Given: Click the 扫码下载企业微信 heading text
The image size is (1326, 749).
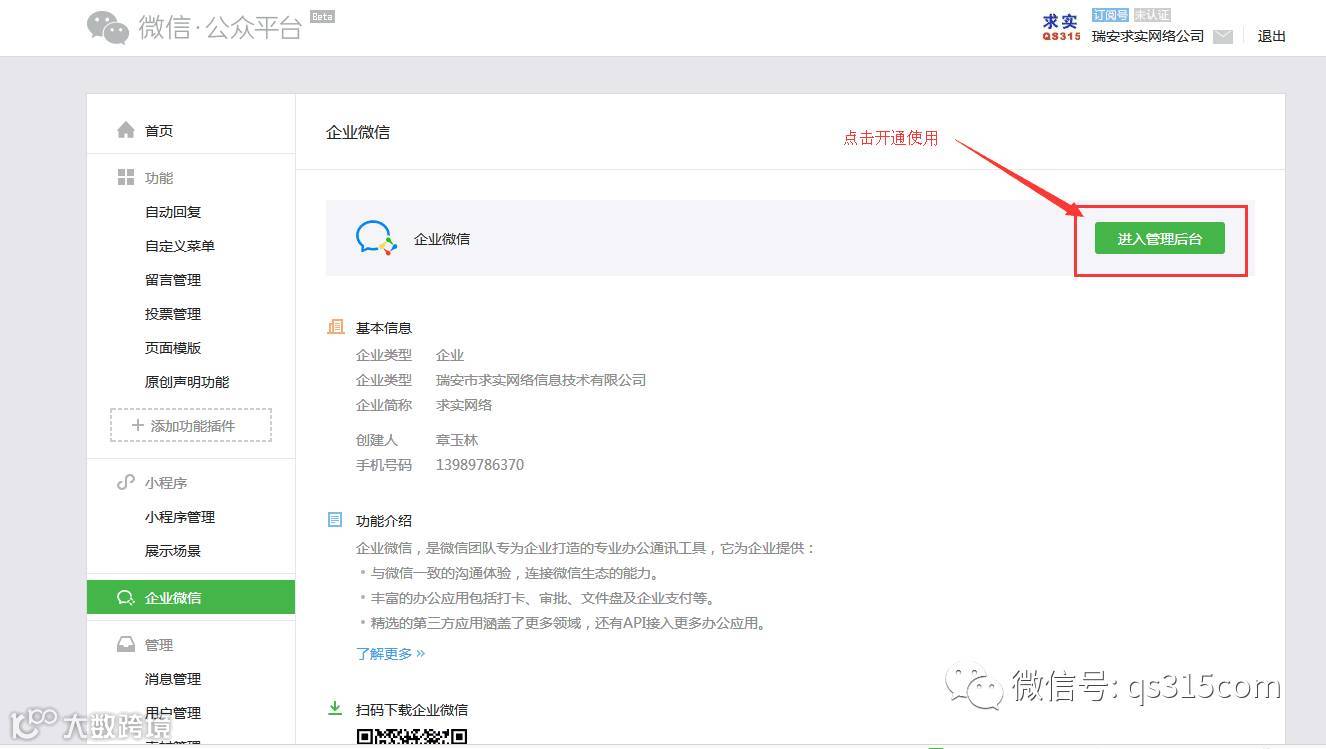Looking at the screenshot, I should (412, 710).
